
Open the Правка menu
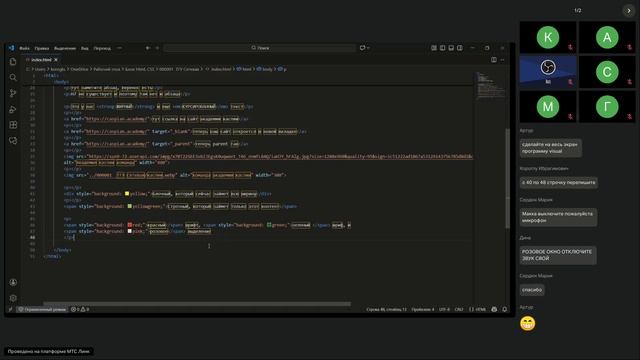tap(42, 48)
